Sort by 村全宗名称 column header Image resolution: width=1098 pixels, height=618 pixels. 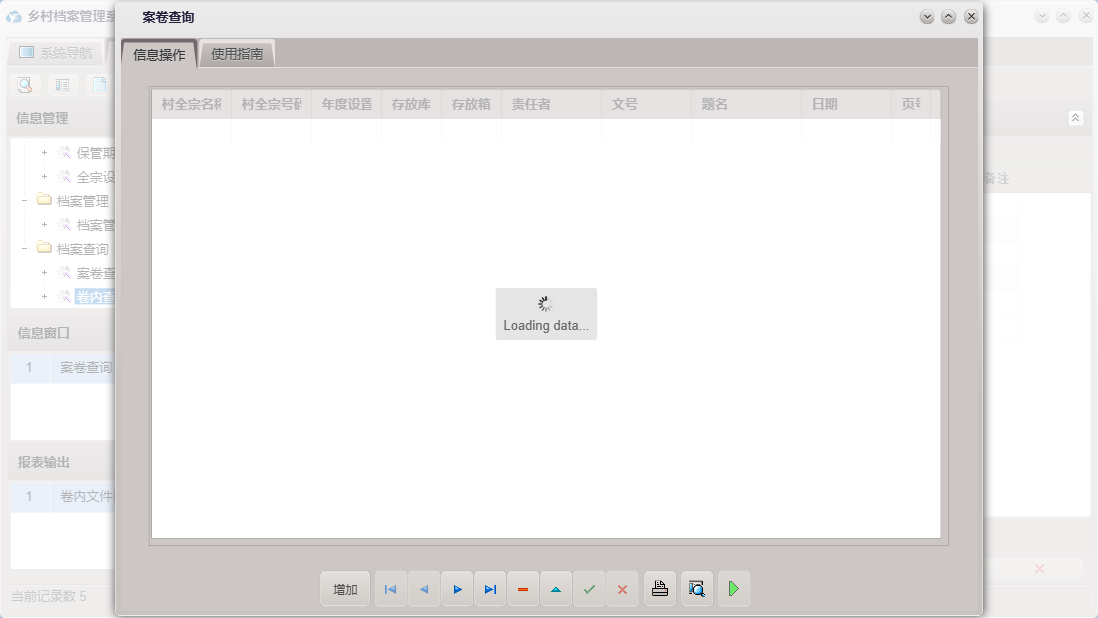click(191, 104)
